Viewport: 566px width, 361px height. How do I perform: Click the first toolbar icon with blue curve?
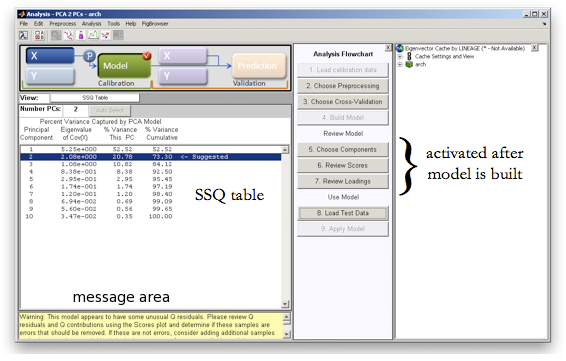click(x=24, y=35)
